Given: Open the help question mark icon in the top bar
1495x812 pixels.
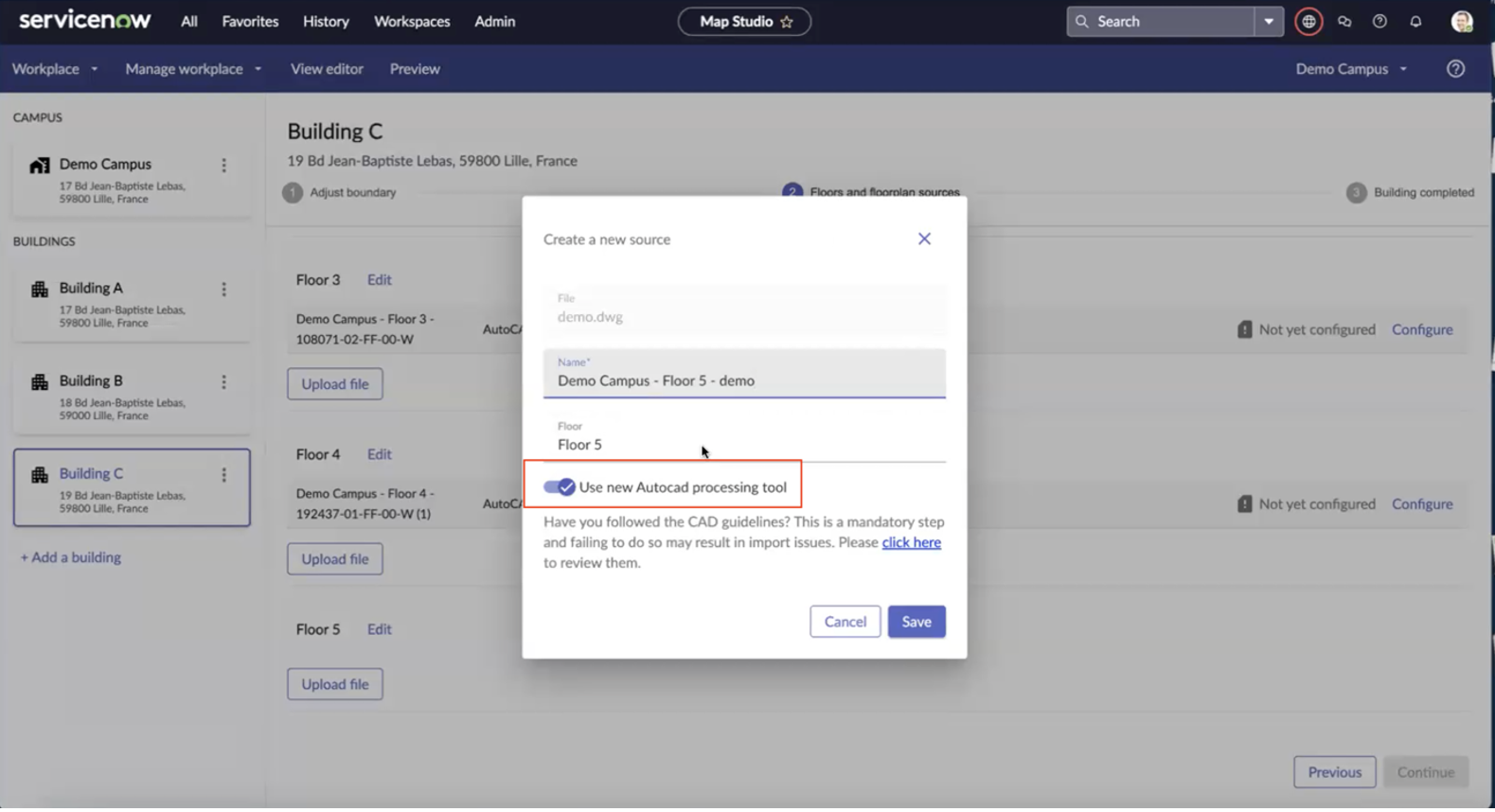Looking at the screenshot, I should pos(1379,21).
